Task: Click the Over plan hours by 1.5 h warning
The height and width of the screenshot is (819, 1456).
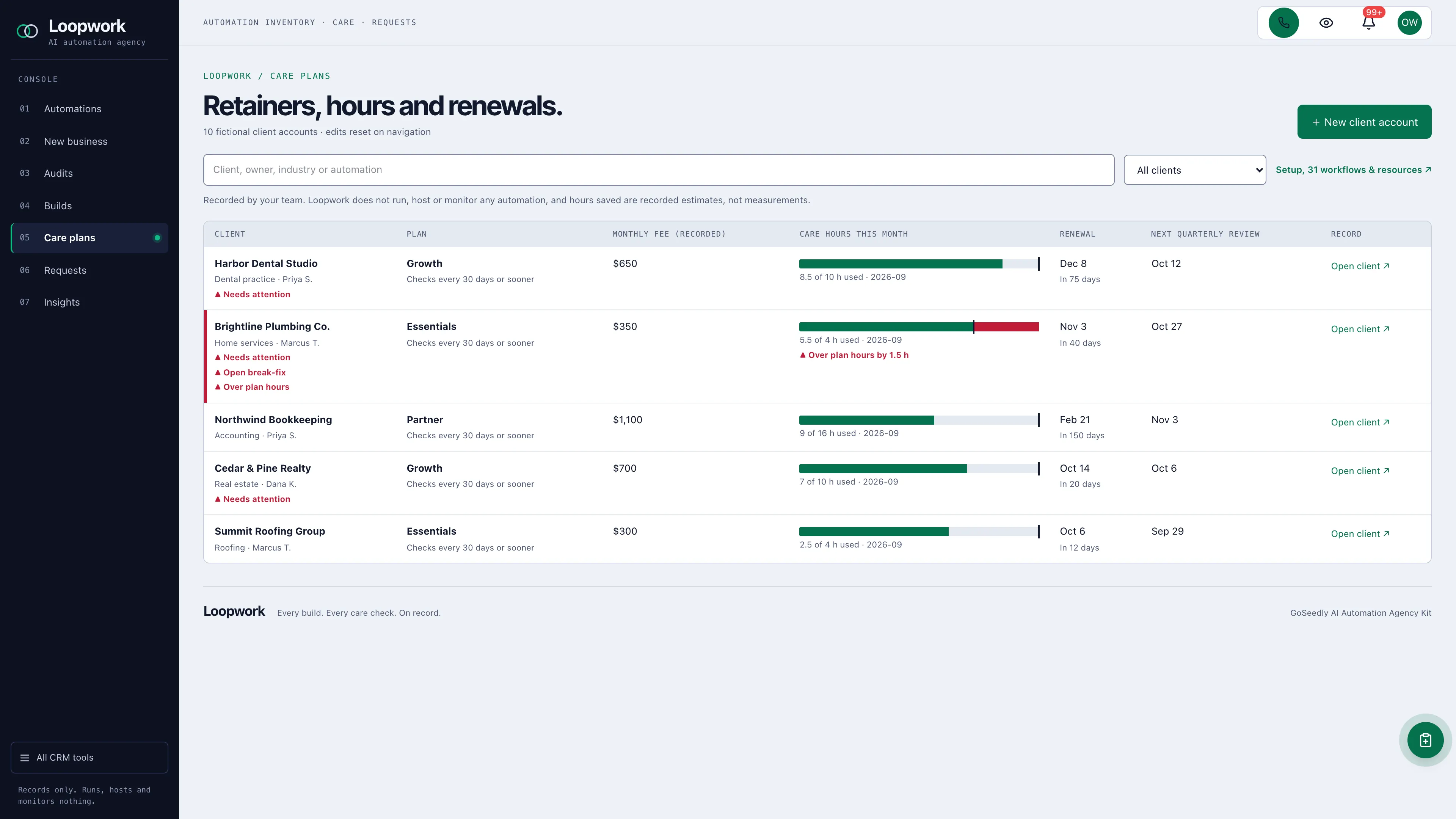Action: 854,355
